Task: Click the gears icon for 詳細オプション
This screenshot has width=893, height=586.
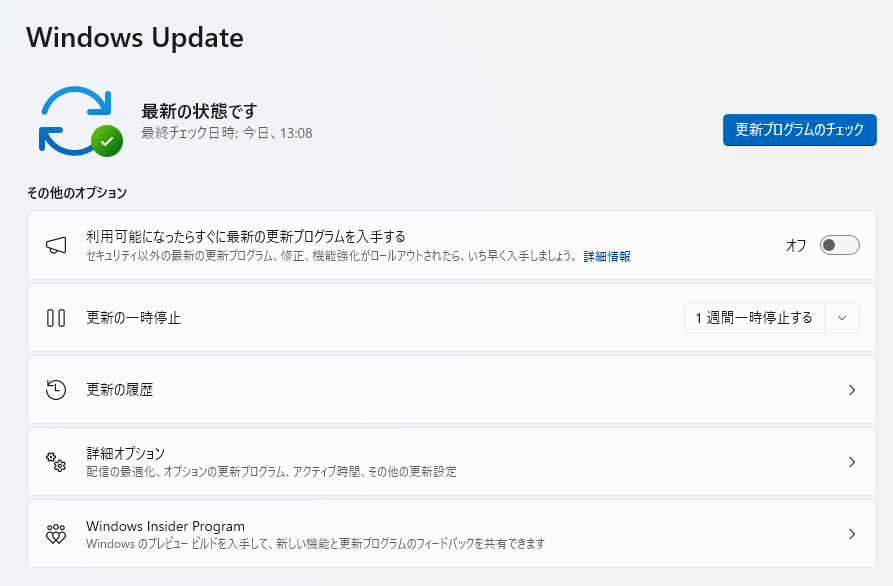Action: pos(56,462)
